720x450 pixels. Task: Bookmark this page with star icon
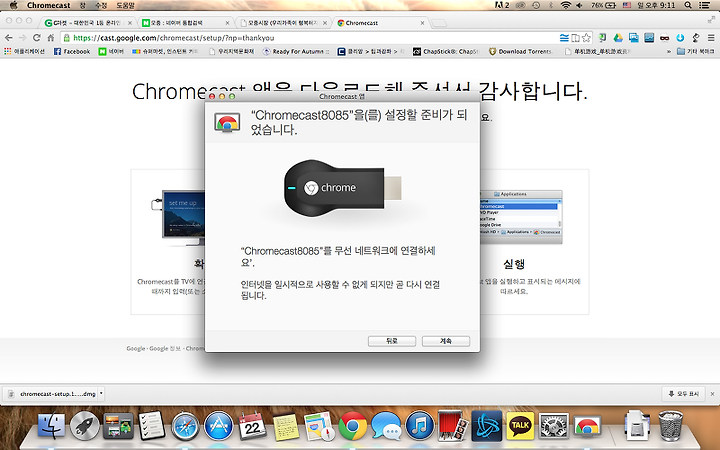tap(586, 38)
